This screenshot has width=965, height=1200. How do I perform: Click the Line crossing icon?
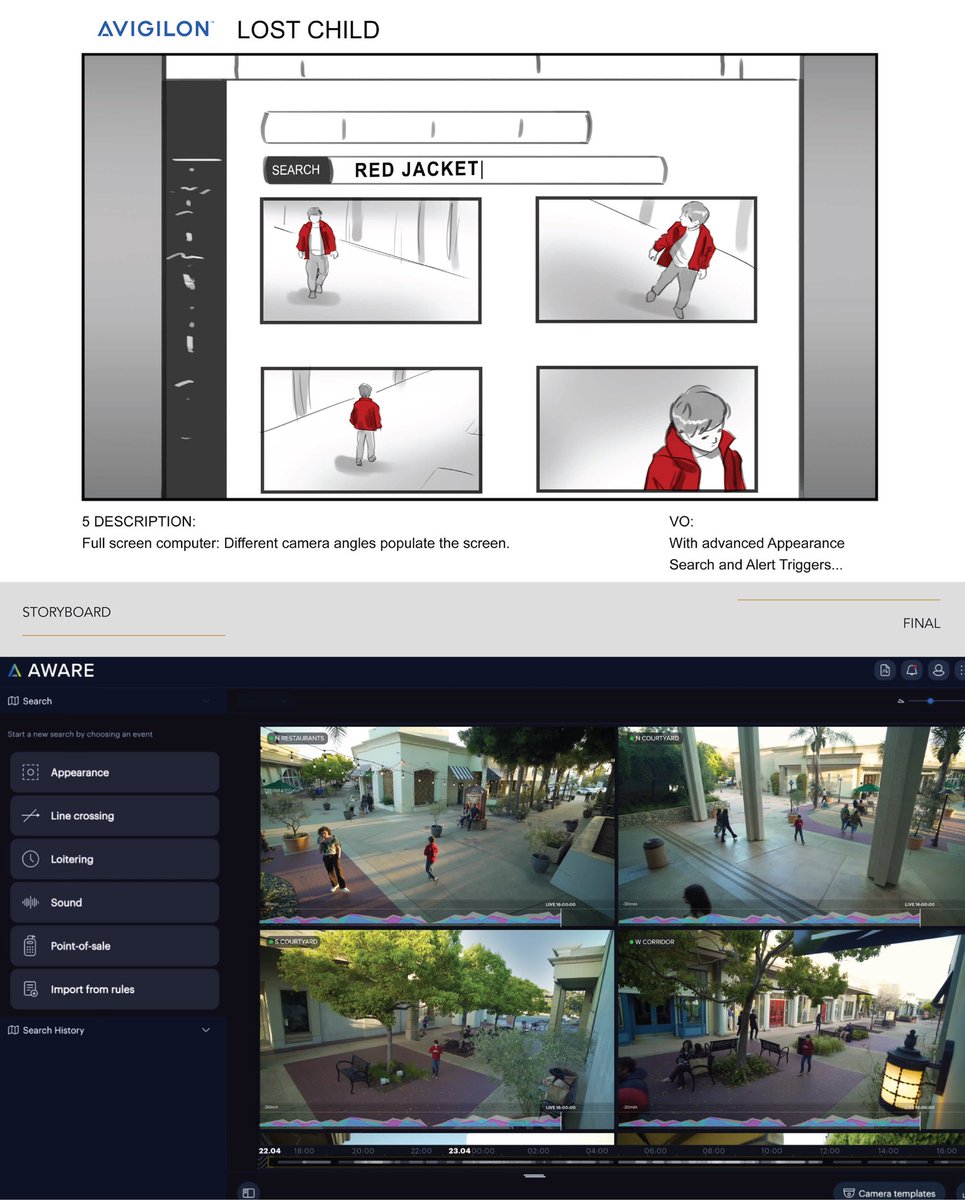pos(31,816)
